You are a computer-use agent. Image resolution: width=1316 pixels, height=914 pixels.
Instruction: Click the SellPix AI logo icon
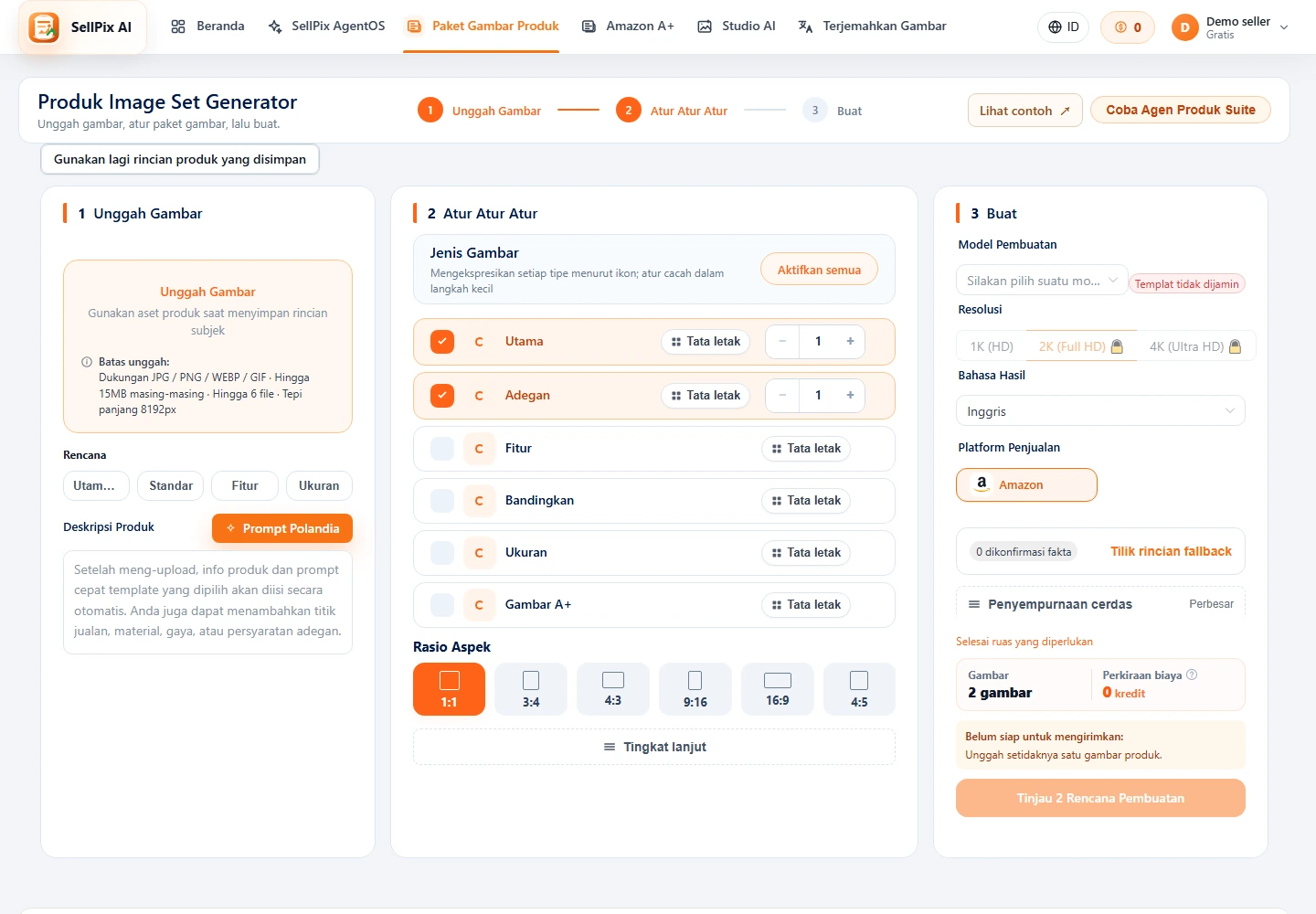pos(44,27)
